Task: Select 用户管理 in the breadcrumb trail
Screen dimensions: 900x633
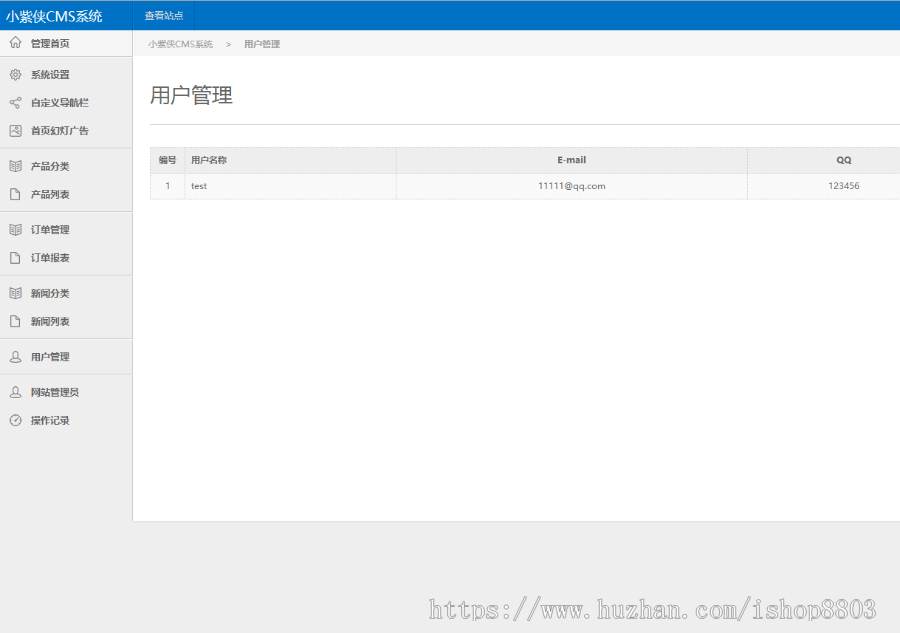Action: pyautogui.click(x=262, y=43)
